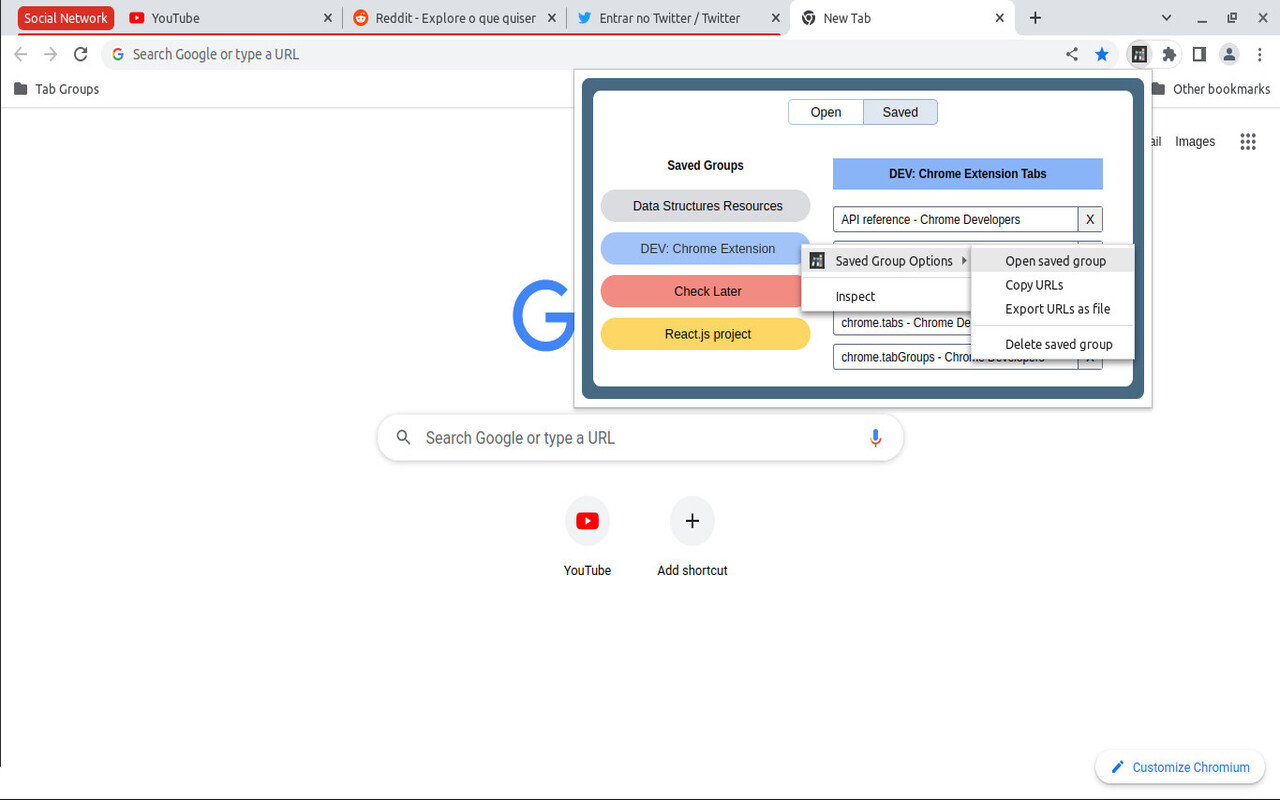Choose Copy URLs from context menu
Screen dimensions: 1280x800
pos(1053,285)
